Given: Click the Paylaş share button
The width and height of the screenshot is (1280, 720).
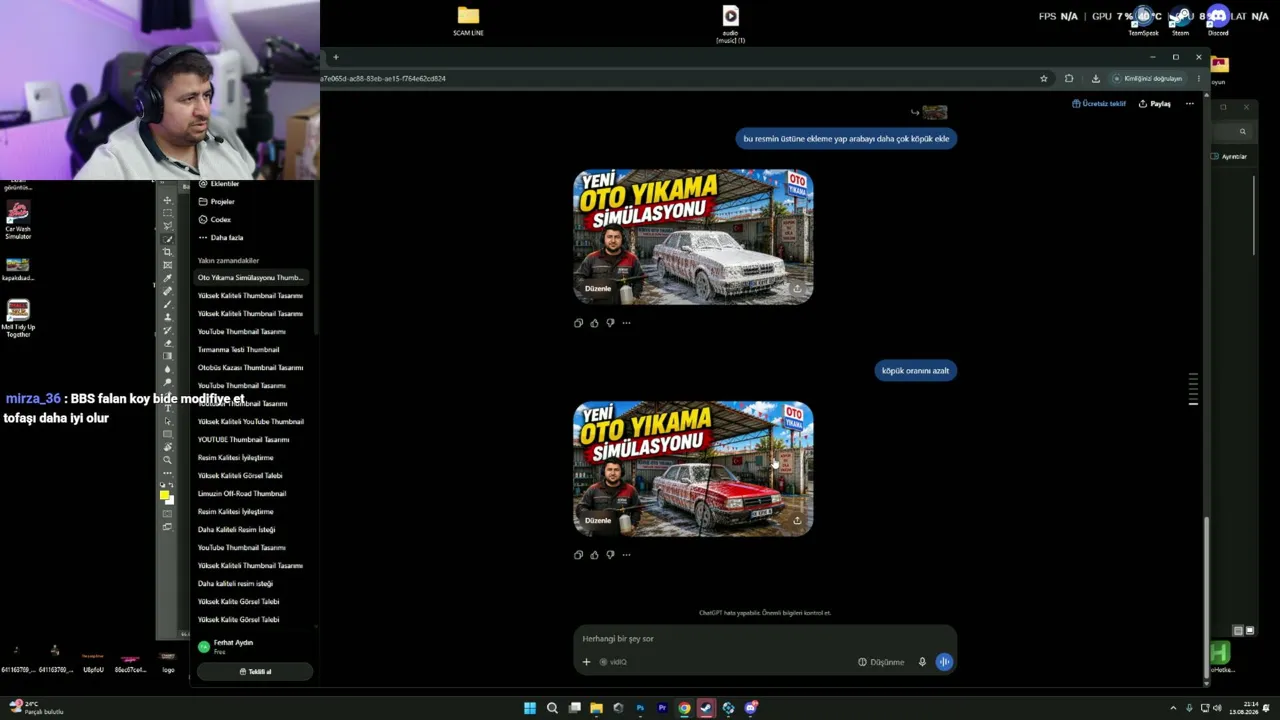Looking at the screenshot, I should (1155, 104).
